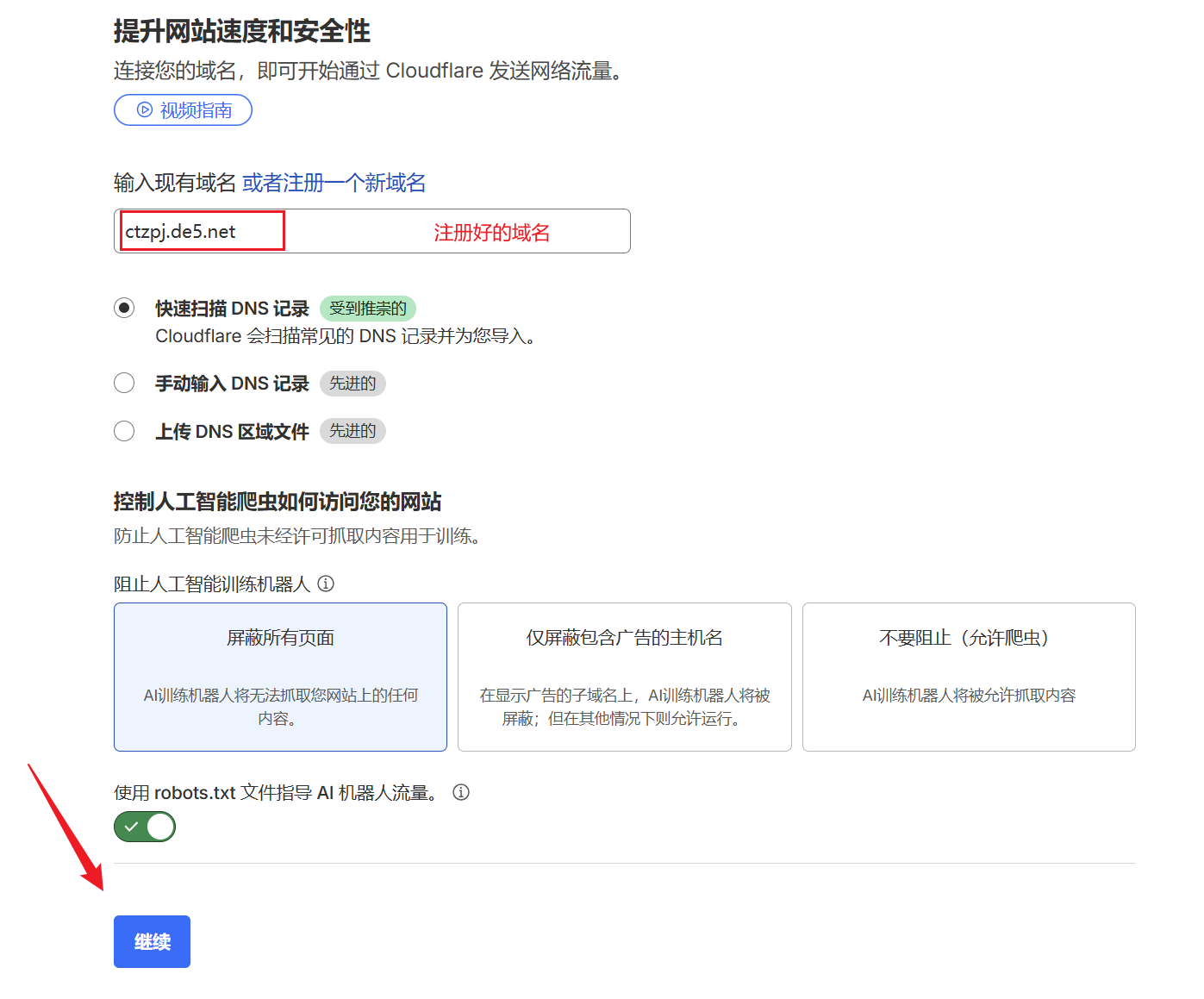Click 先进的 badge beside 手动输入 DNS 记录

click(x=352, y=384)
